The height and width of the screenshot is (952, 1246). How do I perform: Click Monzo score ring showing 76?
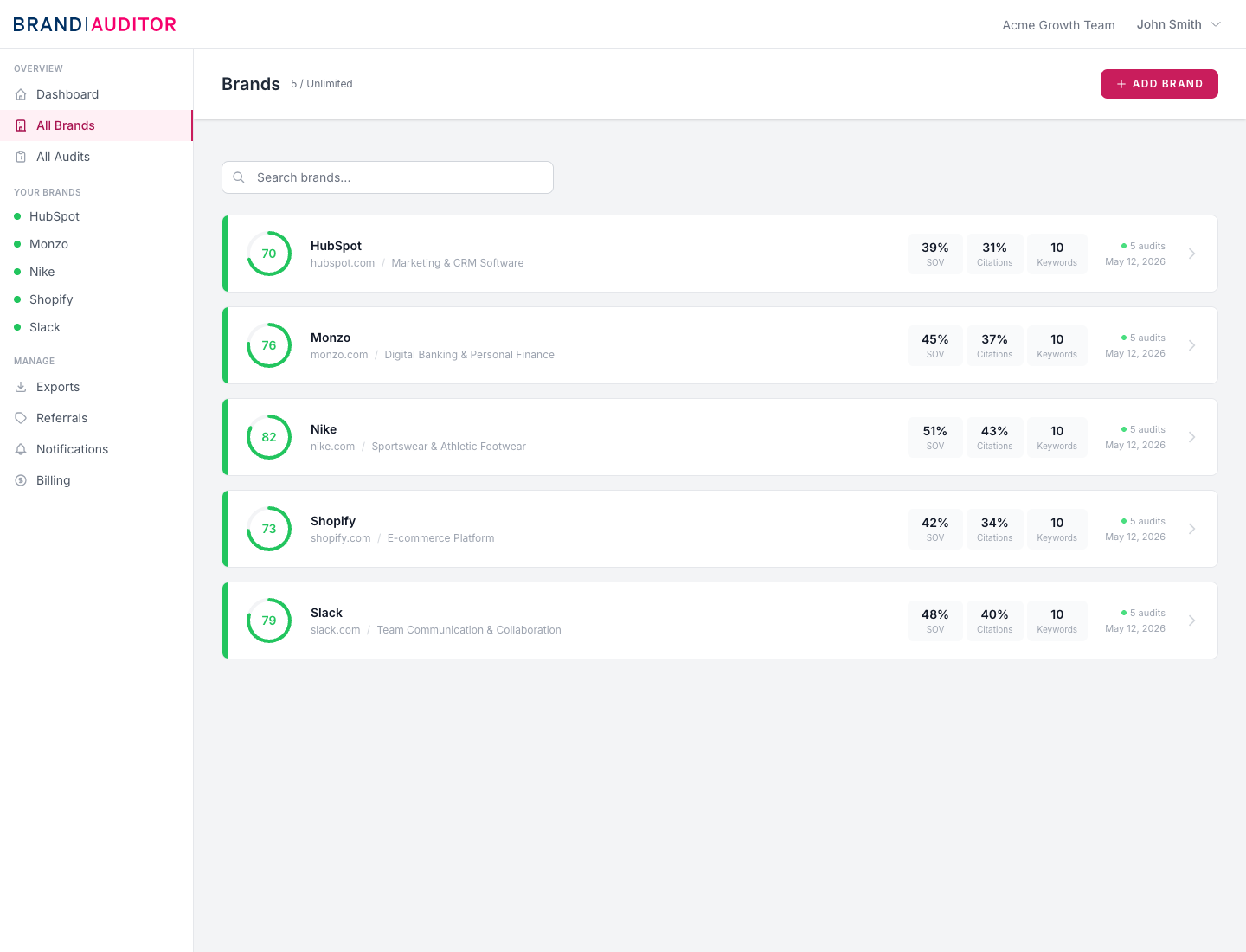pyautogui.click(x=269, y=345)
